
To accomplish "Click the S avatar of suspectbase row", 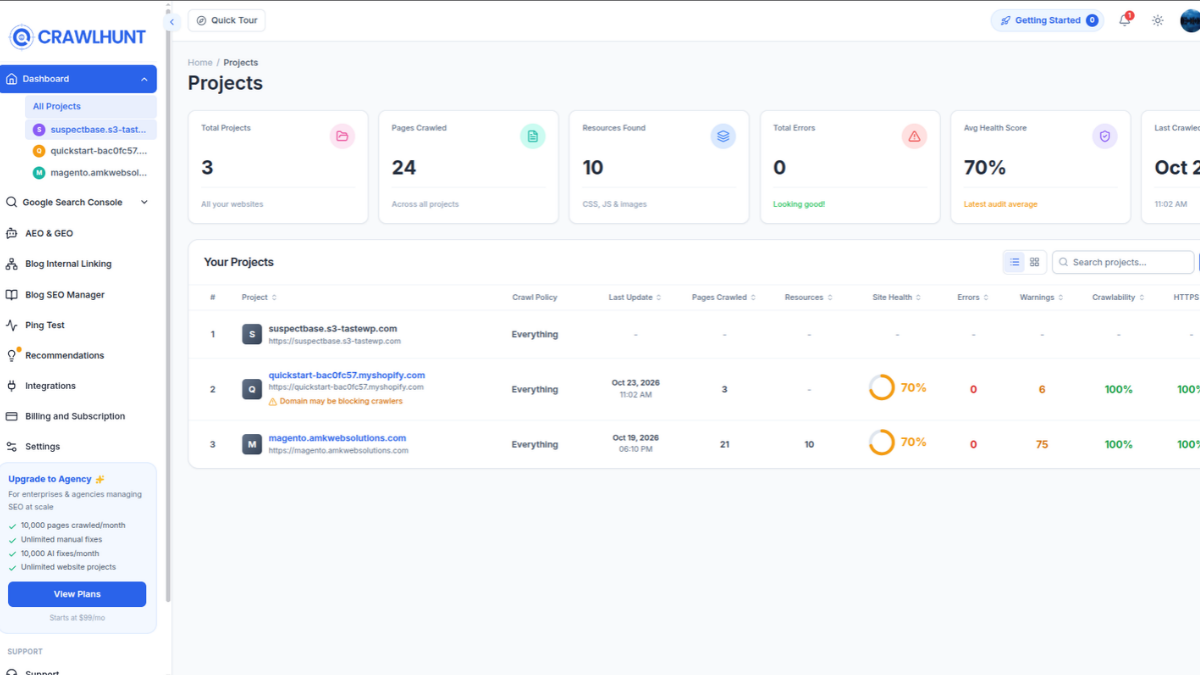I will (x=252, y=334).
